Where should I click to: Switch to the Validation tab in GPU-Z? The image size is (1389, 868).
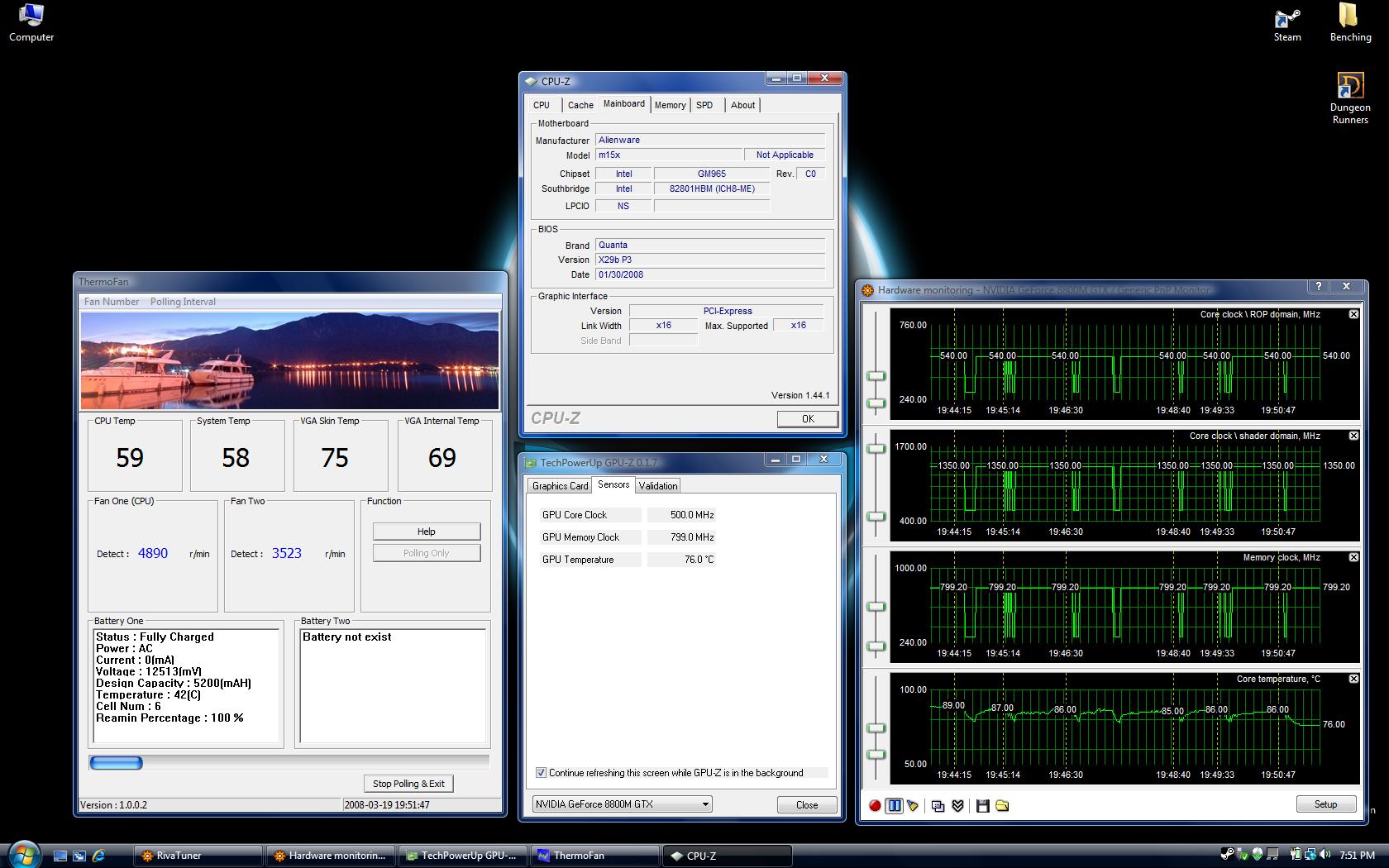point(658,486)
